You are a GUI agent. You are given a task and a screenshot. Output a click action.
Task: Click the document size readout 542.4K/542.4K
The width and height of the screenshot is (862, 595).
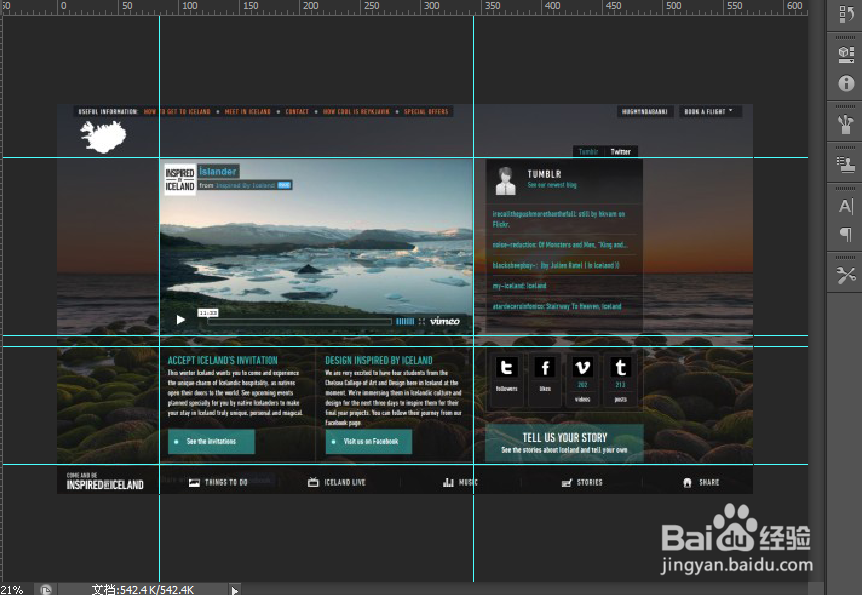pos(143,590)
